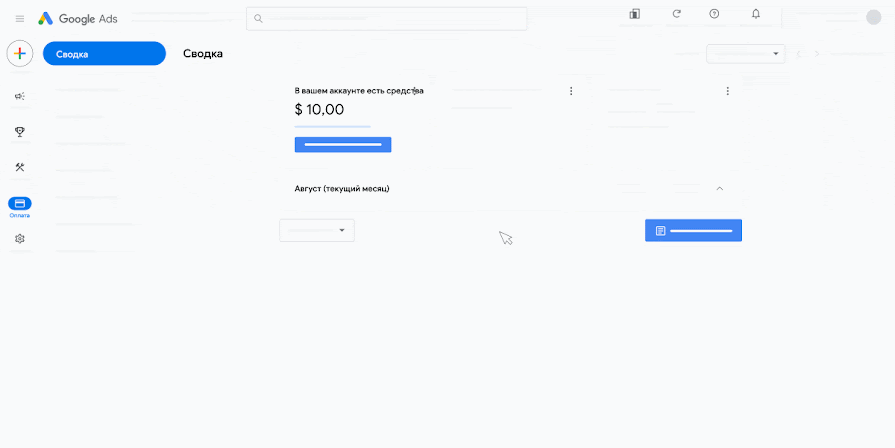Click the blue button under $ 10,00
895x448 pixels.
(x=343, y=145)
